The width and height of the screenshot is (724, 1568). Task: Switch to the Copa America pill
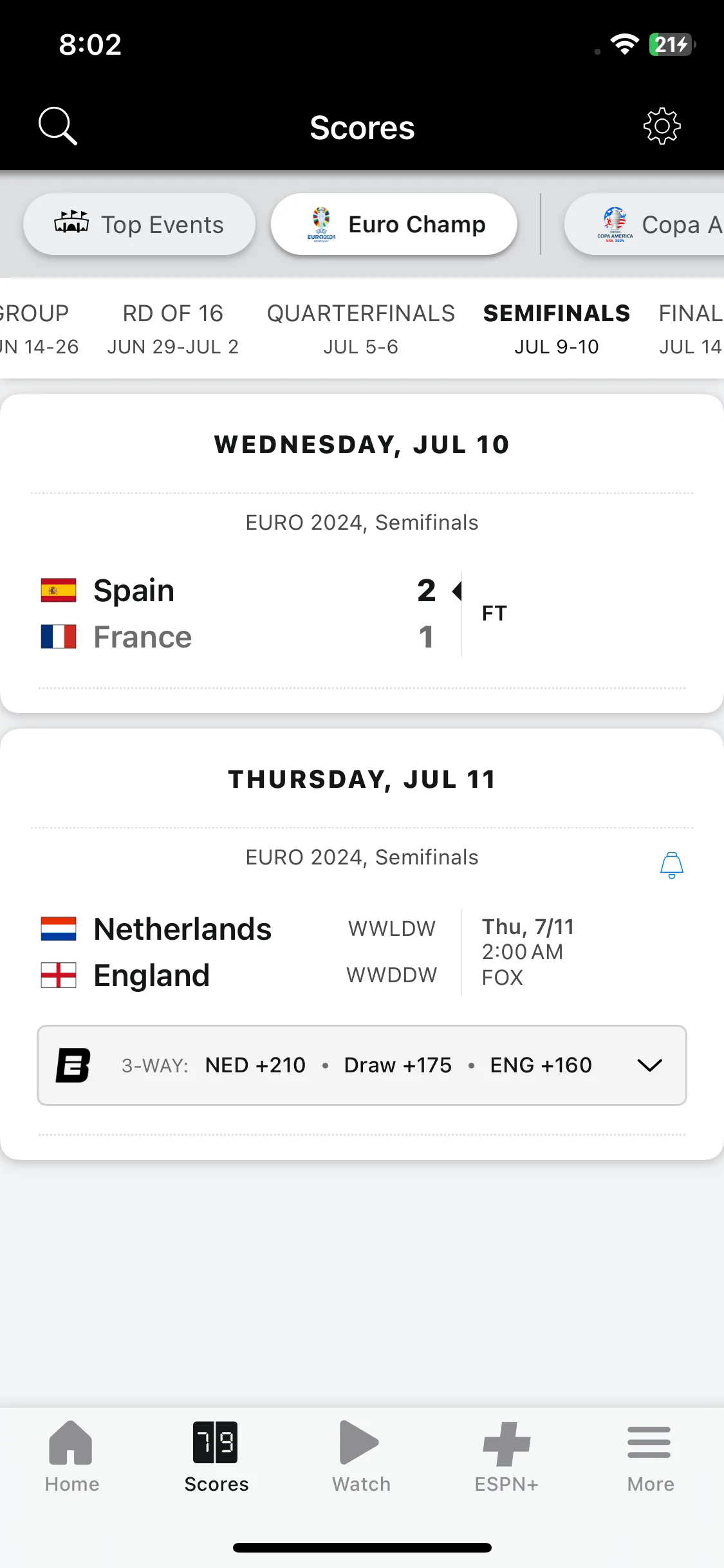[x=645, y=224]
